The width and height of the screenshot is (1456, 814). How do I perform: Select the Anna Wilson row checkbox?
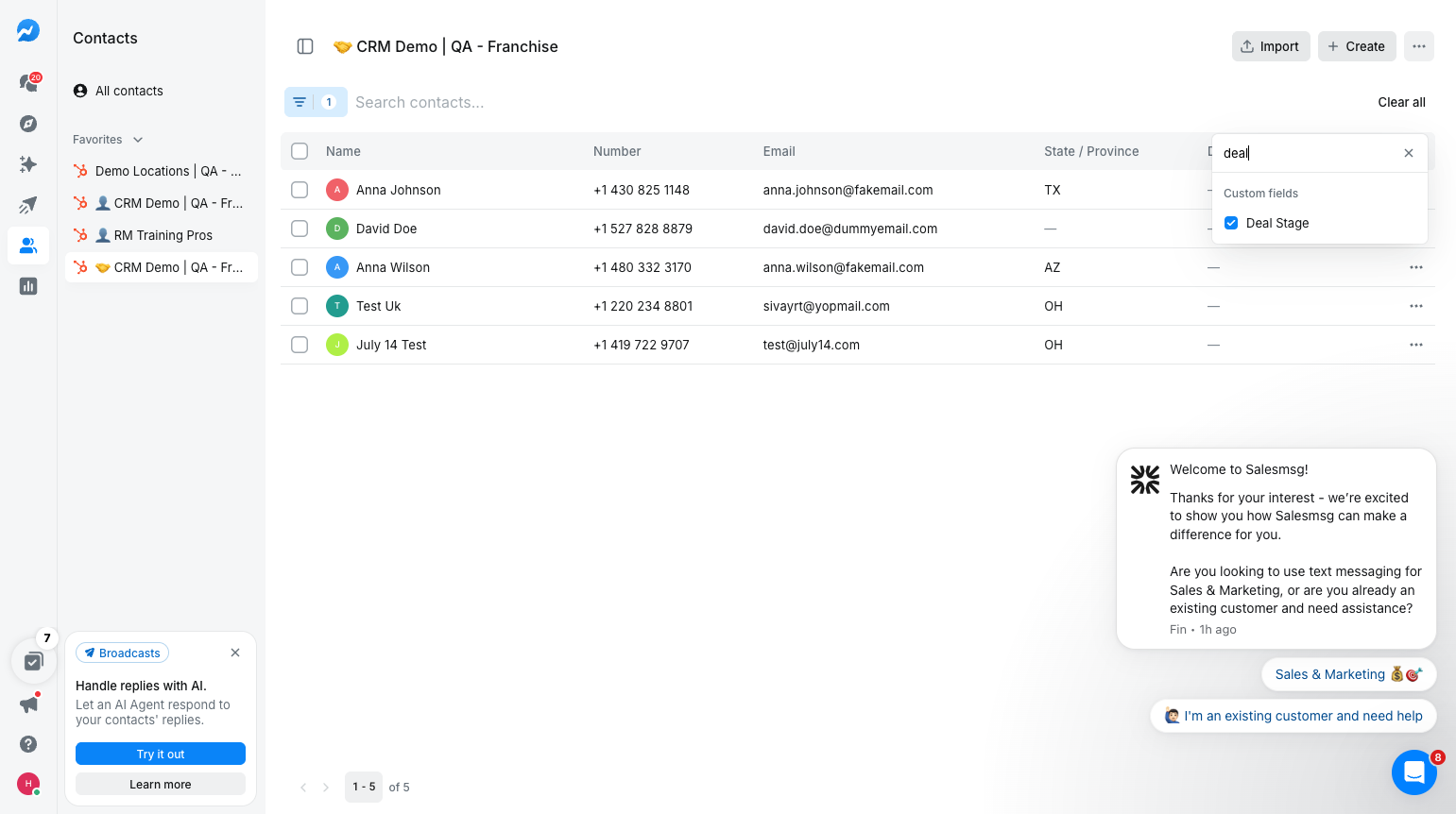coord(300,267)
